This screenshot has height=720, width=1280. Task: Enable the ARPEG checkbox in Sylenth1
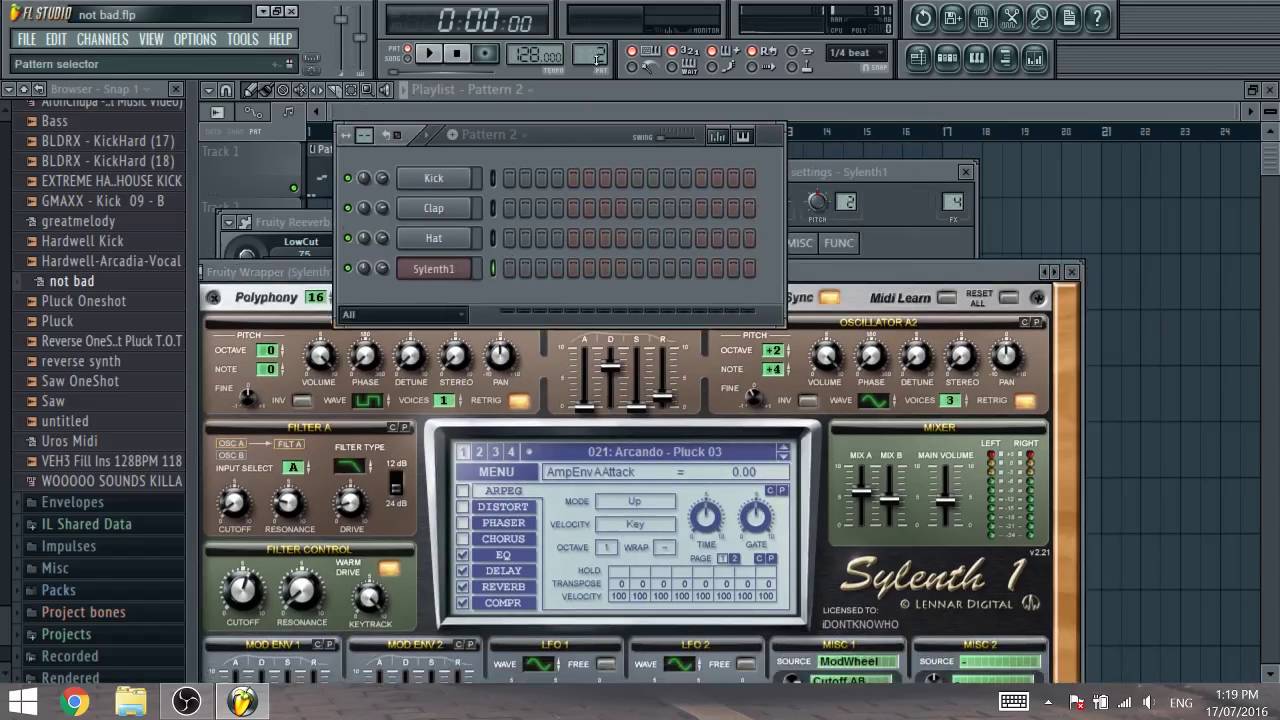click(x=462, y=491)
